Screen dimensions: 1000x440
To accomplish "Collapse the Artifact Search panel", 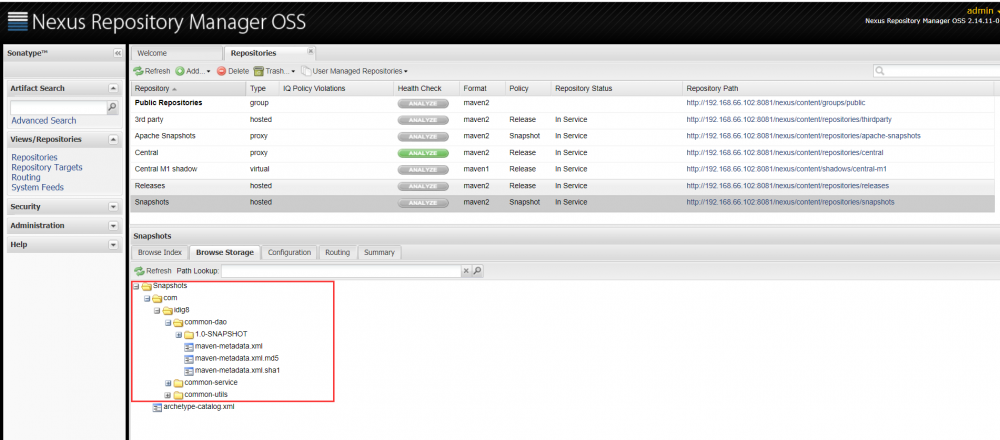I will (x=113, y=88).
